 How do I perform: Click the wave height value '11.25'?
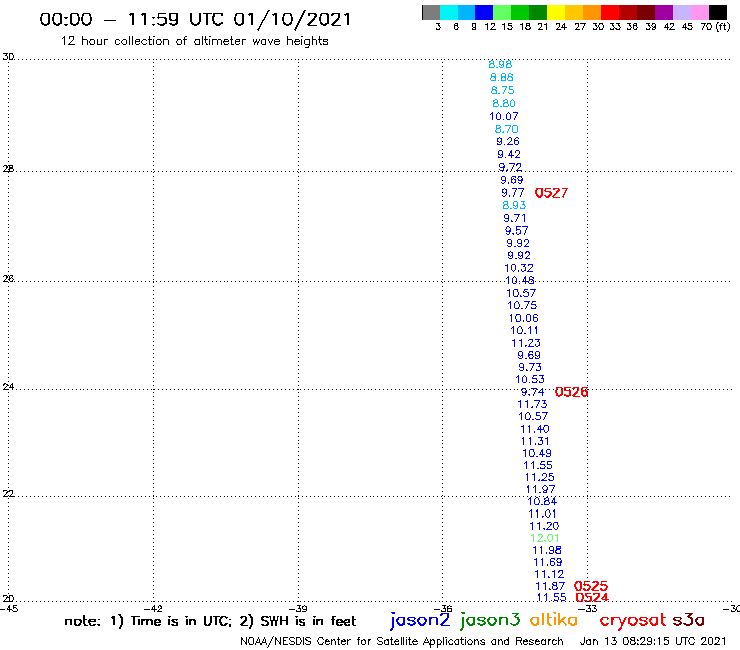[x=540, y=478]
